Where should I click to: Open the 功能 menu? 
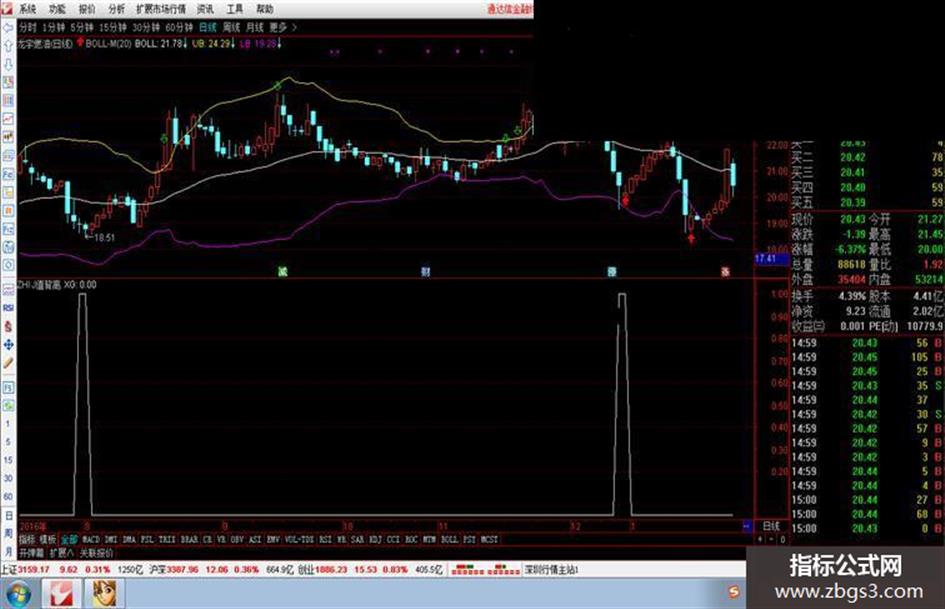57,9
